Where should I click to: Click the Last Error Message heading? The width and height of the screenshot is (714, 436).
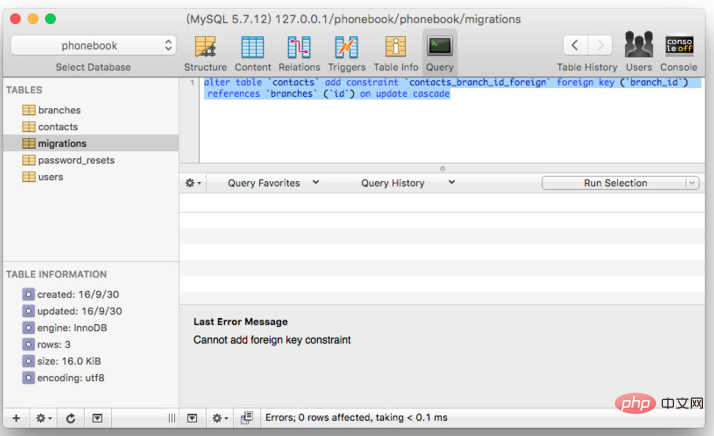pyautogui.click(x=240, y=322)
